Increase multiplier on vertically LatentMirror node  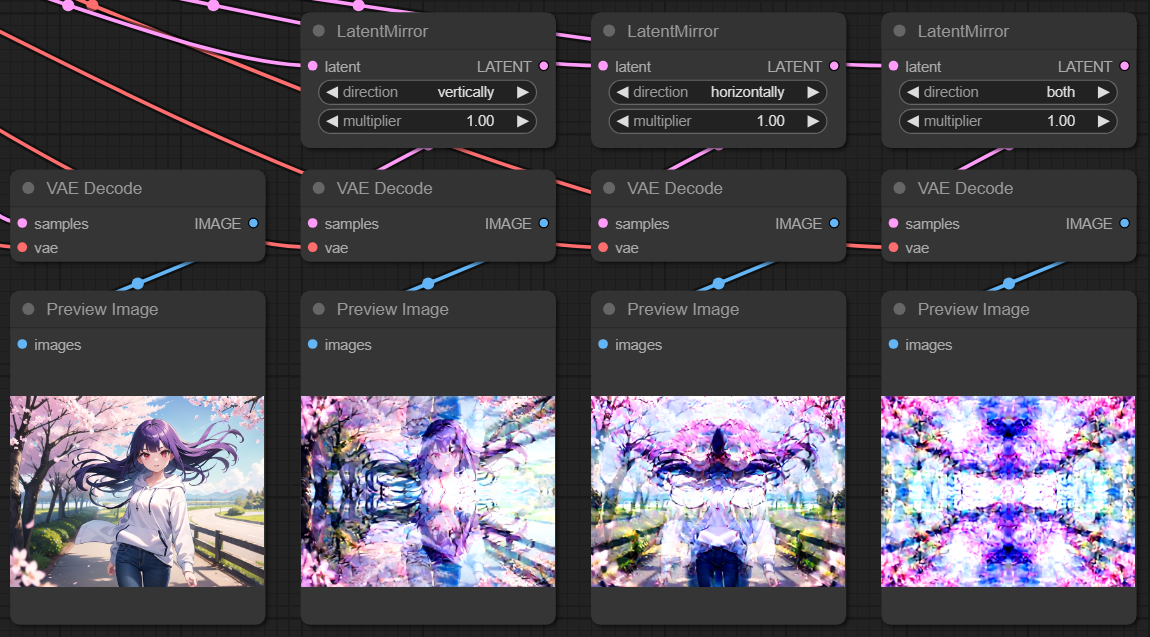coord(522,121)
